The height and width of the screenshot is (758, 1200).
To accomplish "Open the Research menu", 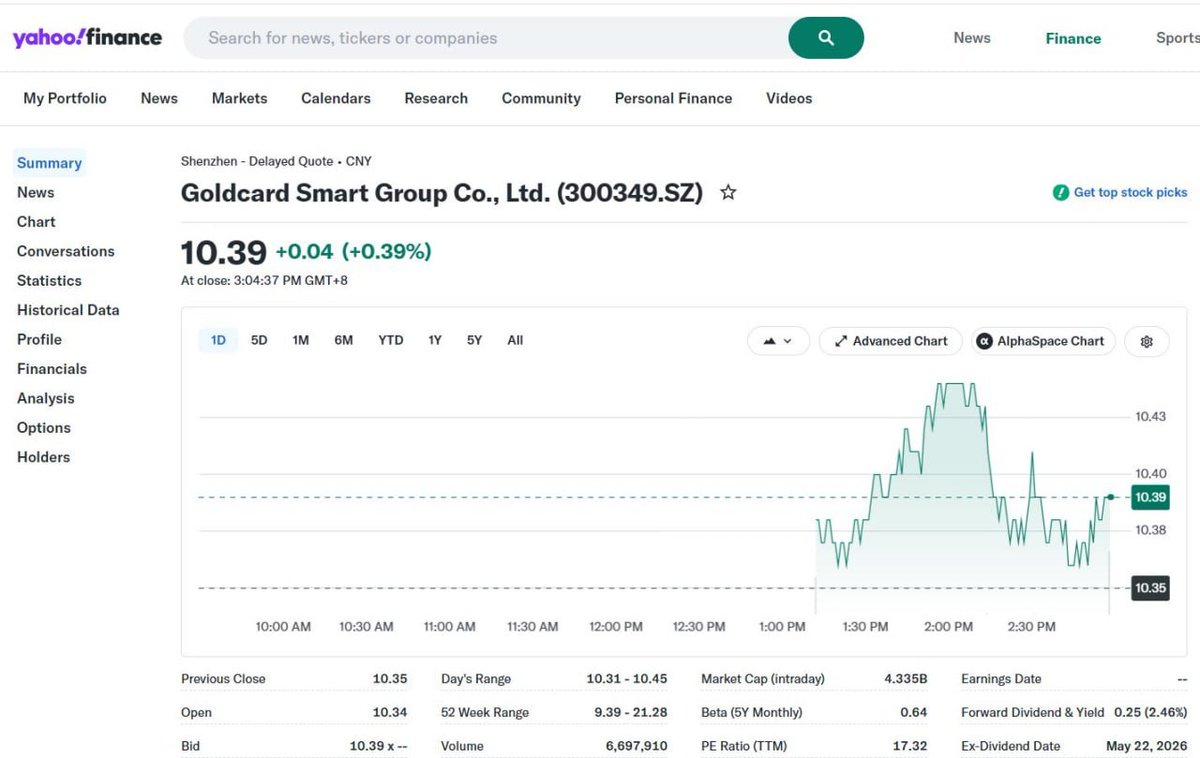I will pyautogui.click(x=436, y=98).
